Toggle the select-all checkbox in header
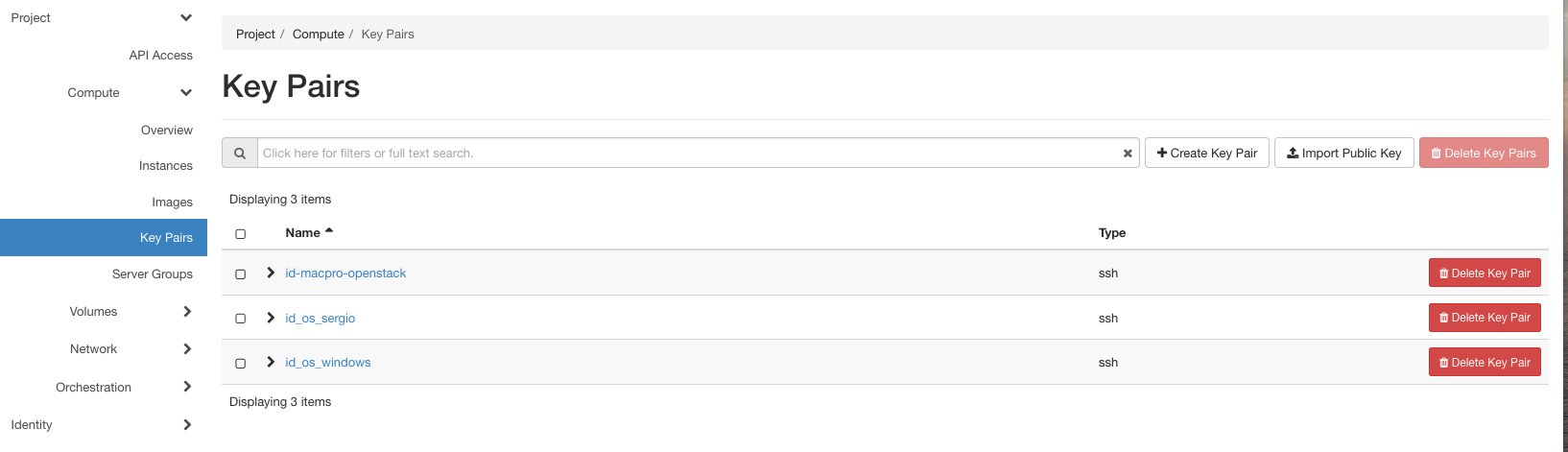This screenshot has width=1568, height=452. click(241, 234)
